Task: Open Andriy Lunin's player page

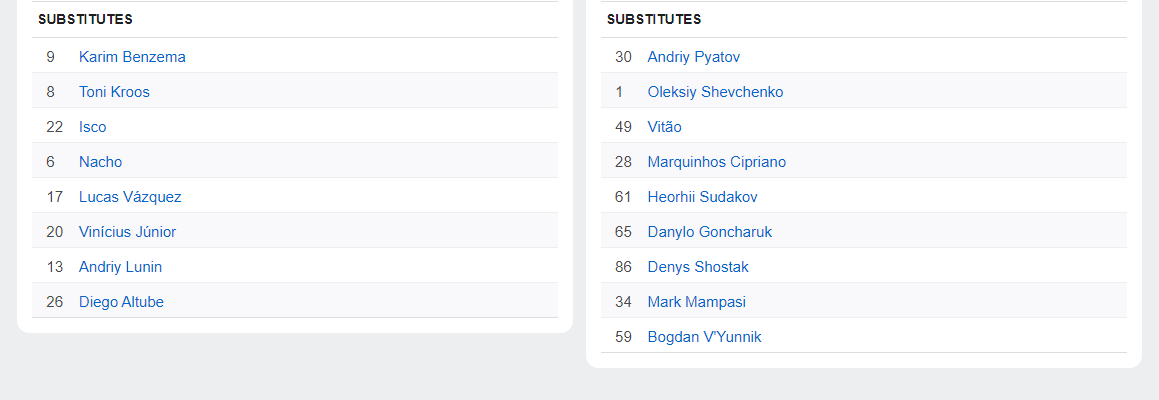Action: pos(120,267)
